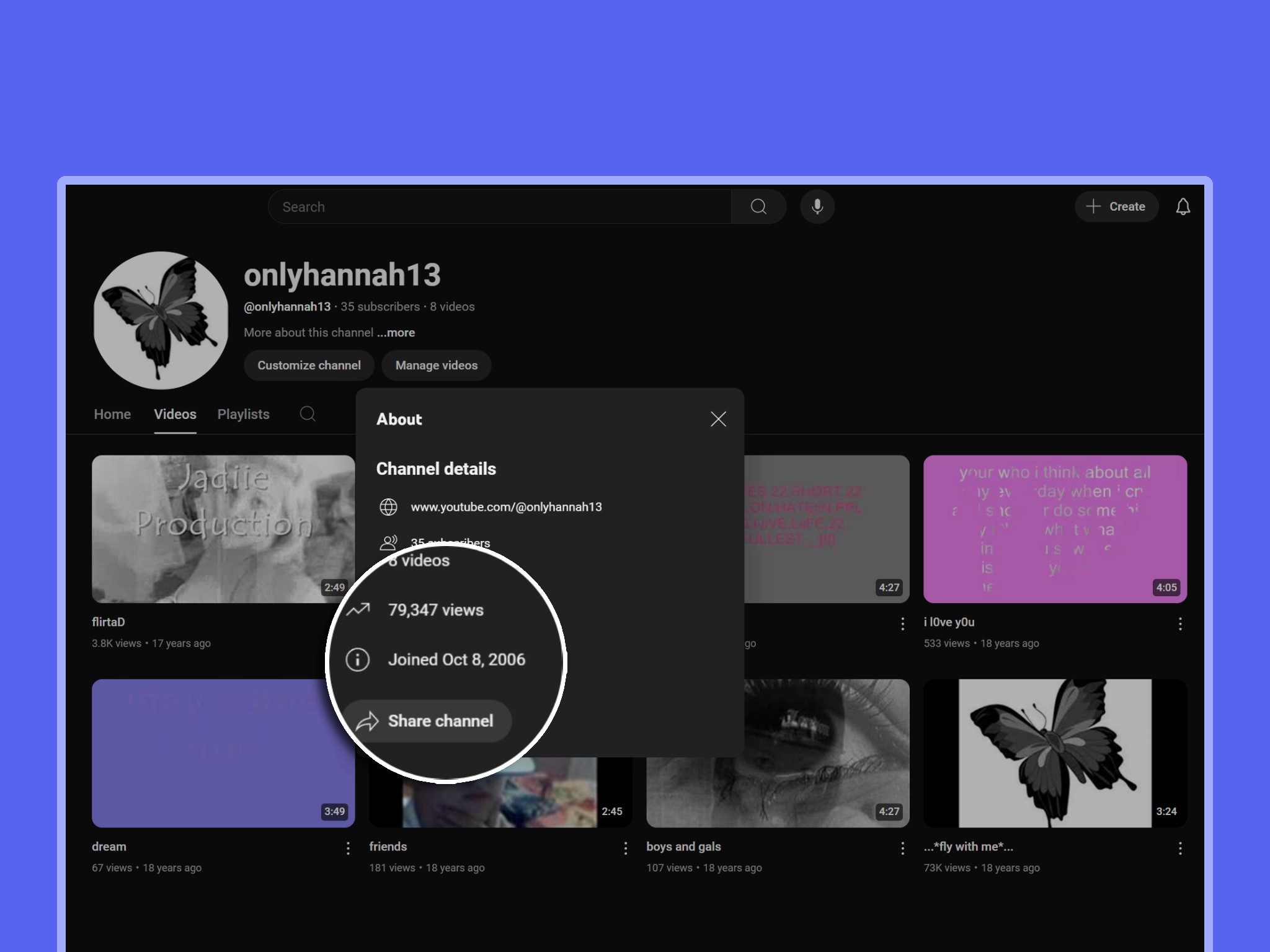Open options menu for 'friends' video
1270x952 pixels.
(x=625, y=848)
